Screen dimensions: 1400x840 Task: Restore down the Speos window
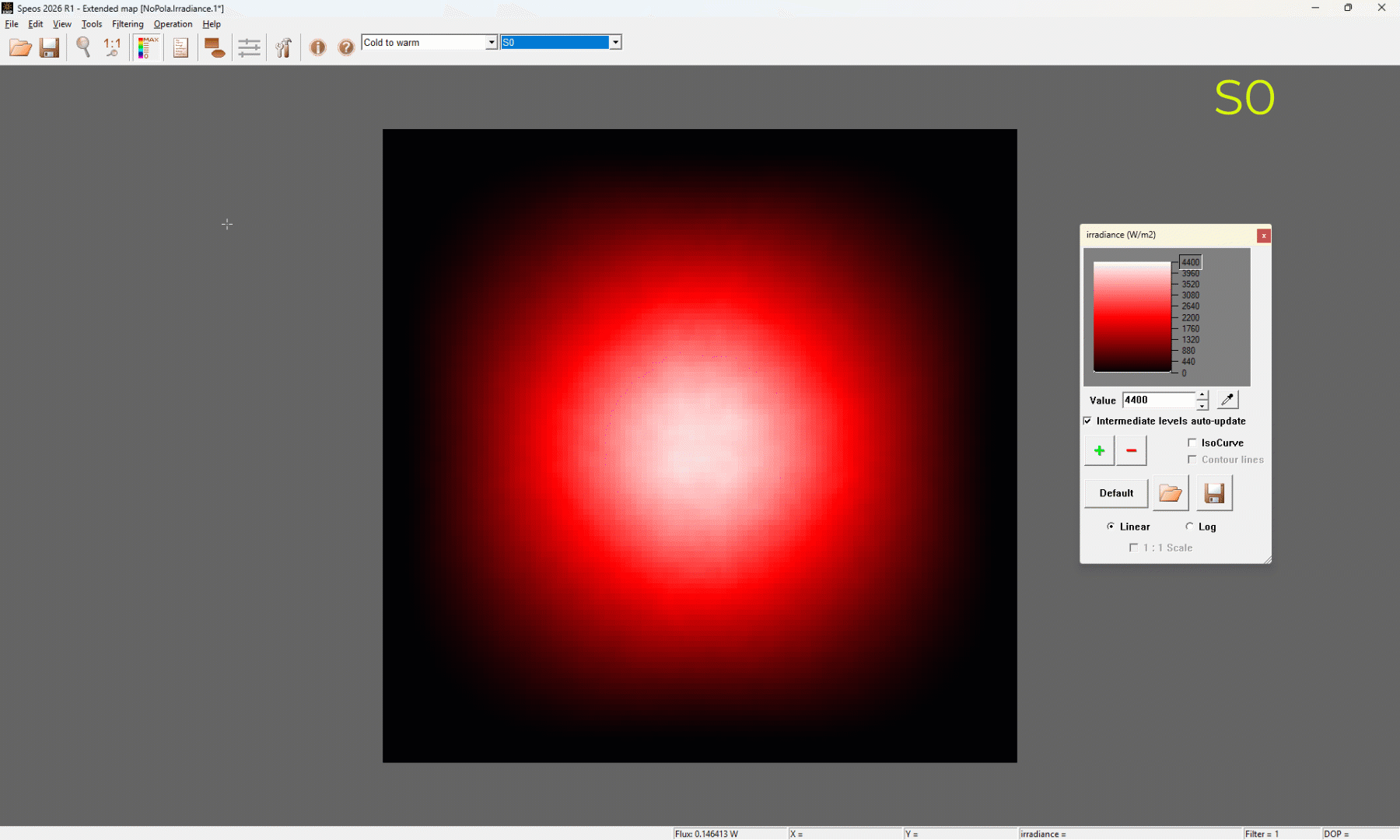[1348, 8]
